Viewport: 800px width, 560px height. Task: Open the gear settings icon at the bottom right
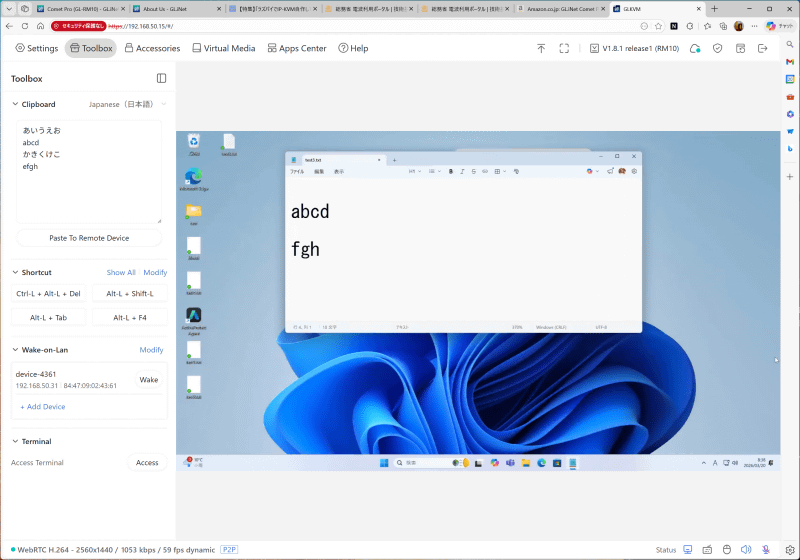tap(790, 550)
